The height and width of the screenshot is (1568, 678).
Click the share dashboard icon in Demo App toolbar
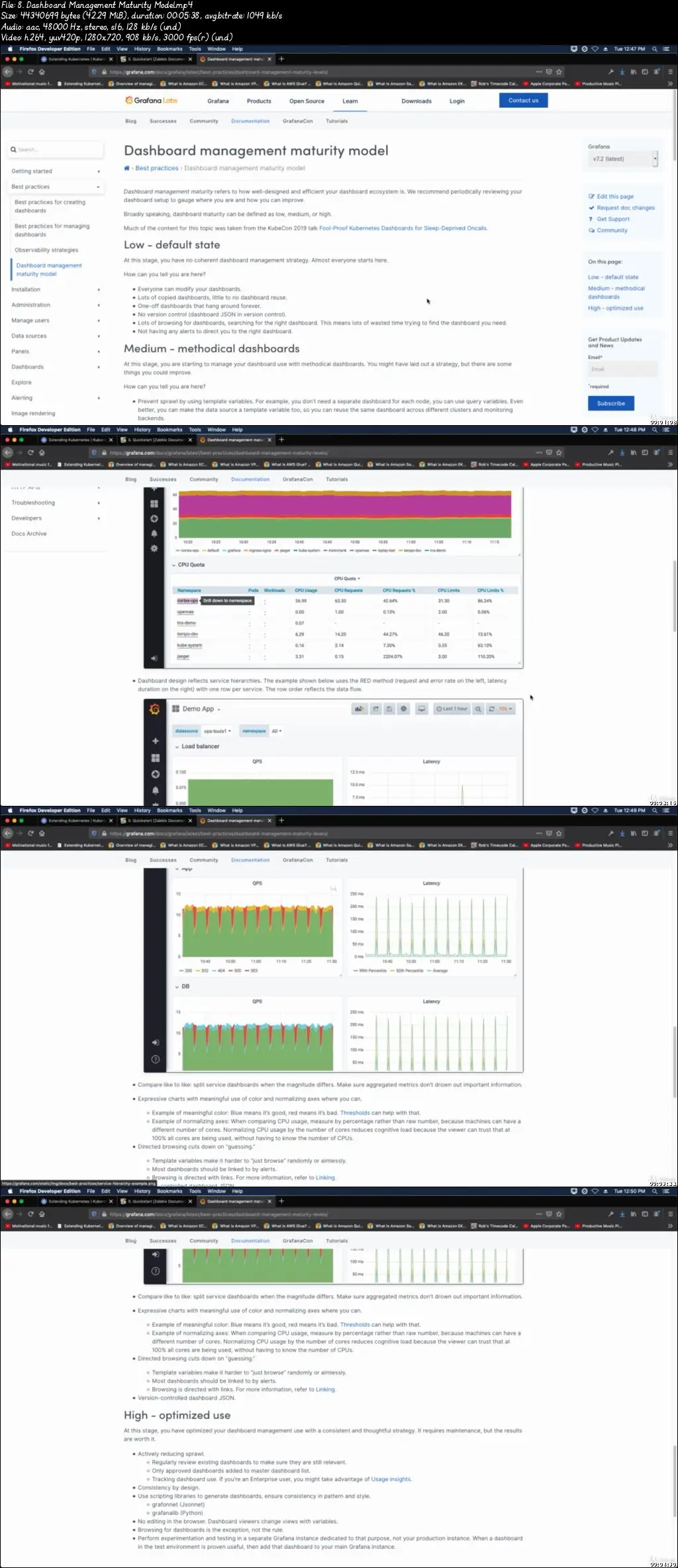[375, 709]
